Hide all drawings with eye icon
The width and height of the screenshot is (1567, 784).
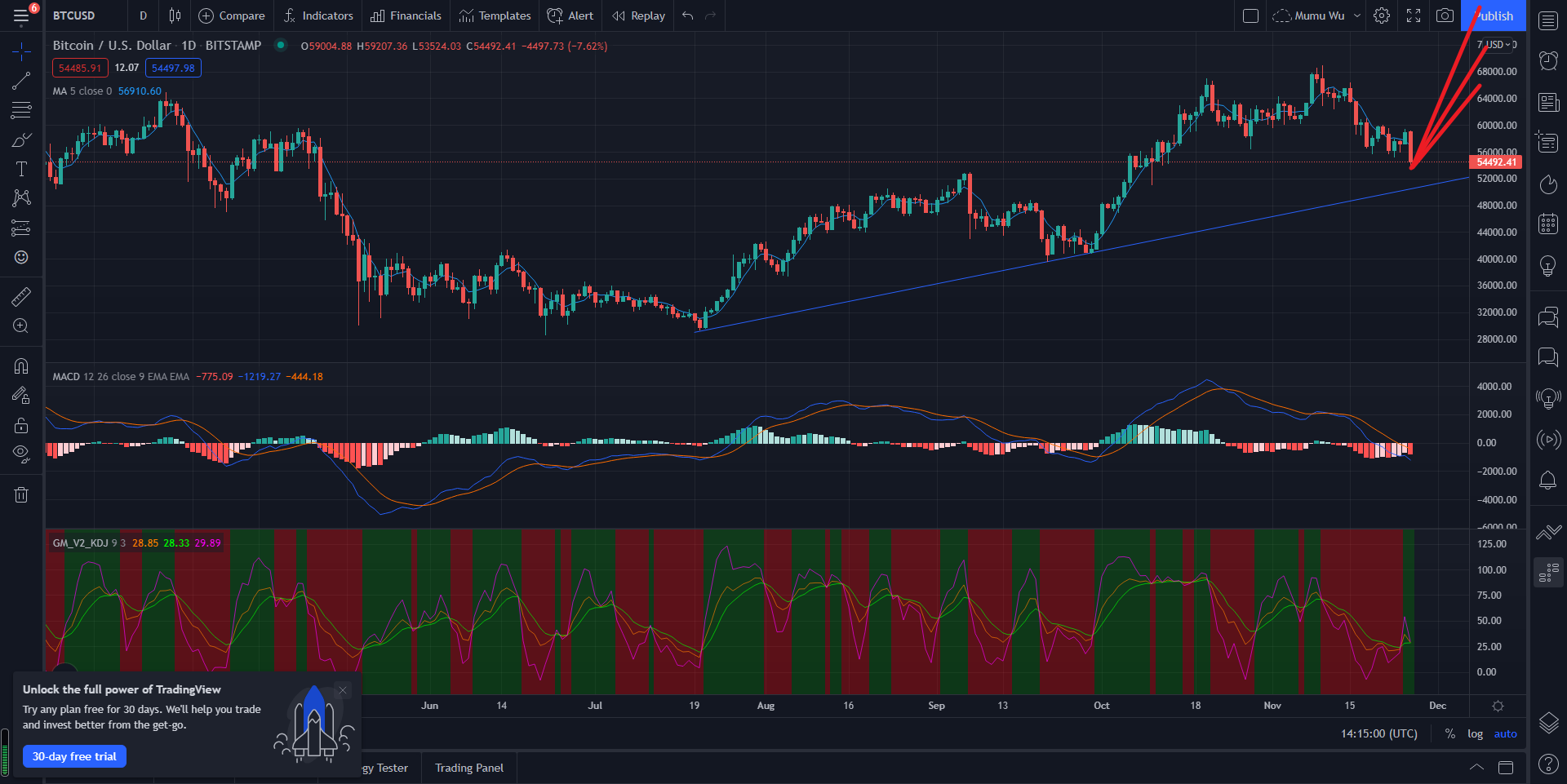[x=21, y=454]
